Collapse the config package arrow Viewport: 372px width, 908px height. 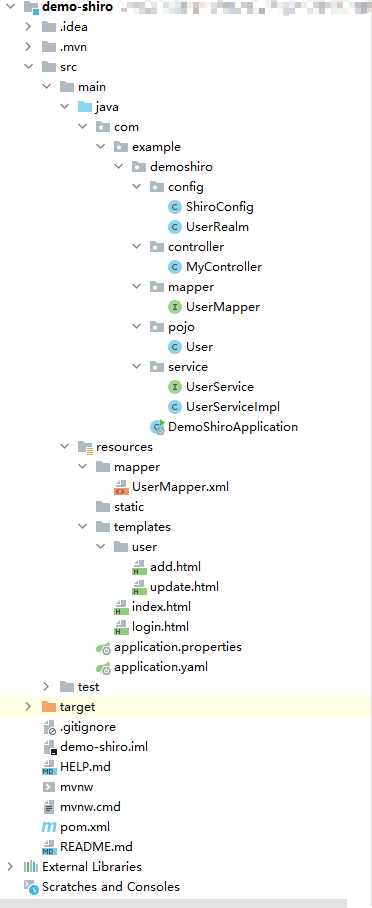coord(136,187)
